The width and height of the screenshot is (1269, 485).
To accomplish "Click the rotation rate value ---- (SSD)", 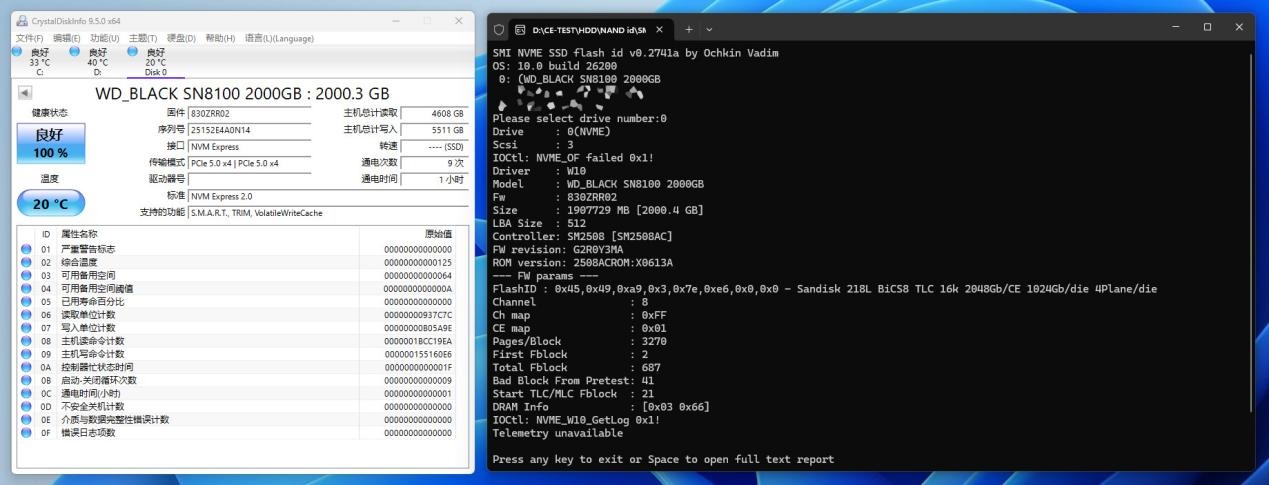I will (x=433, y=146).
